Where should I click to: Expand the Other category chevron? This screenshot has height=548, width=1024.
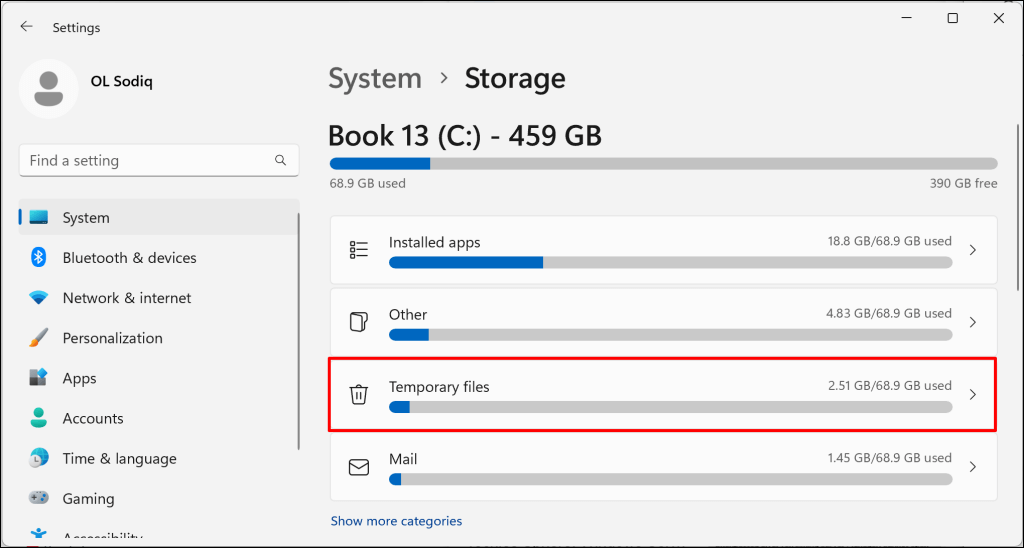click(973, 322)
